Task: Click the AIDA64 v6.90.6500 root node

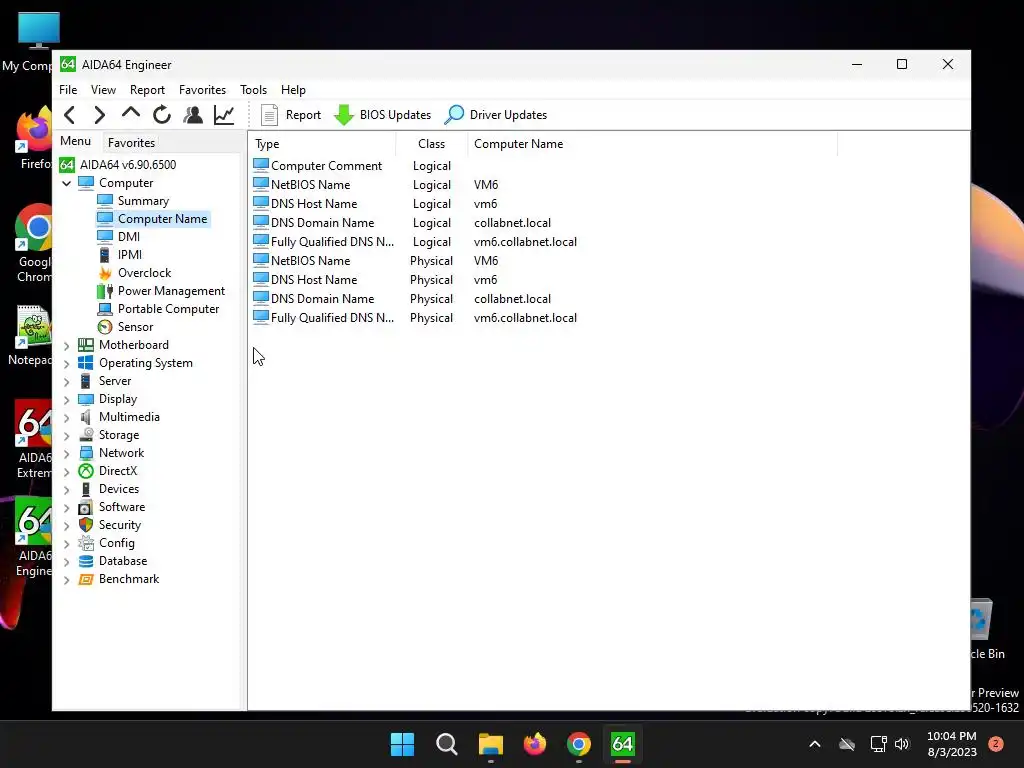Action: coord(127,165)
